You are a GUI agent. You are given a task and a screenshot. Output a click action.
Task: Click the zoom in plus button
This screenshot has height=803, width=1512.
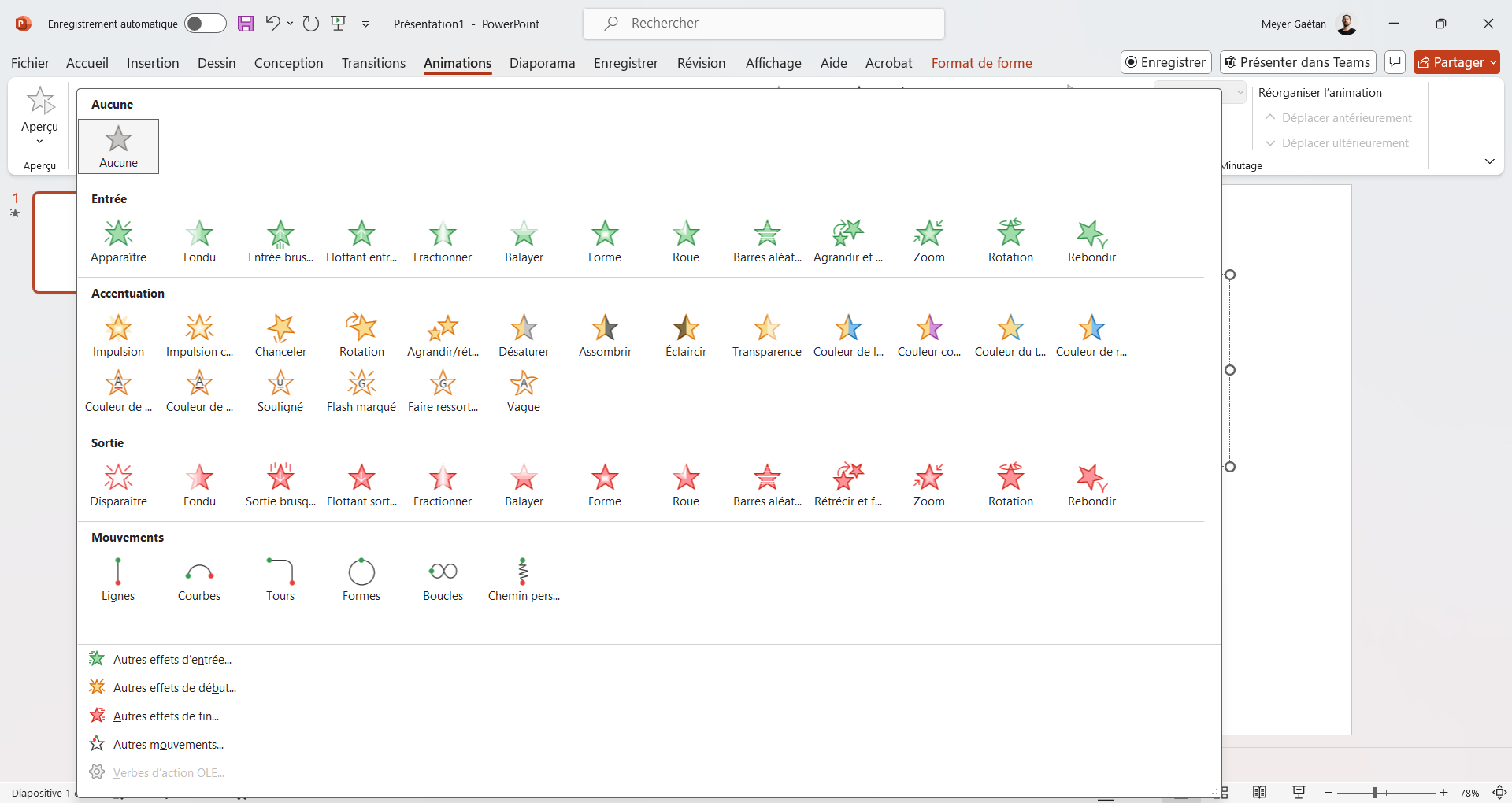click(x=1443, y=793)
